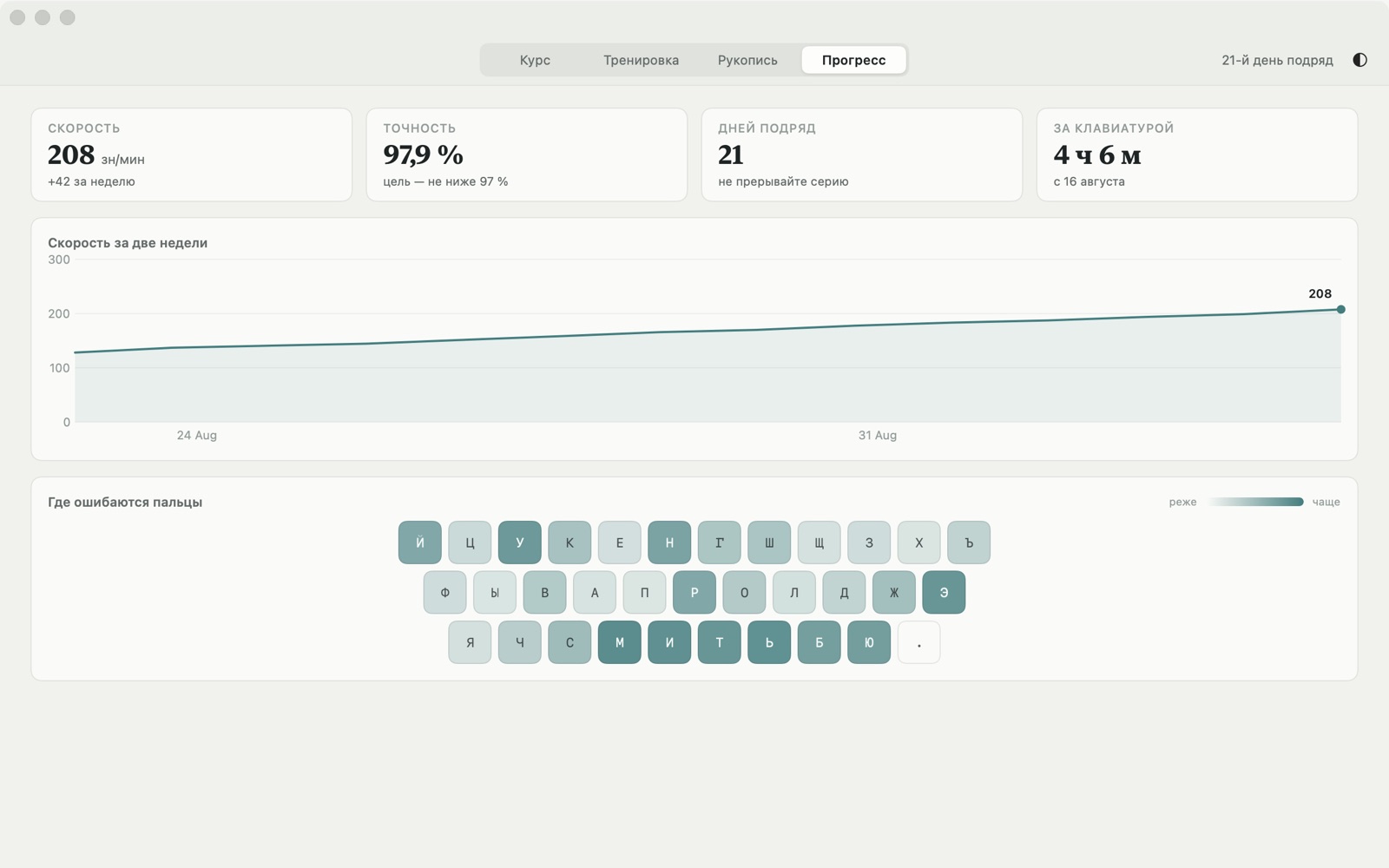Click the Прогресс tab
Screen dimensions: 1389x868
click(x=853, y=60)
